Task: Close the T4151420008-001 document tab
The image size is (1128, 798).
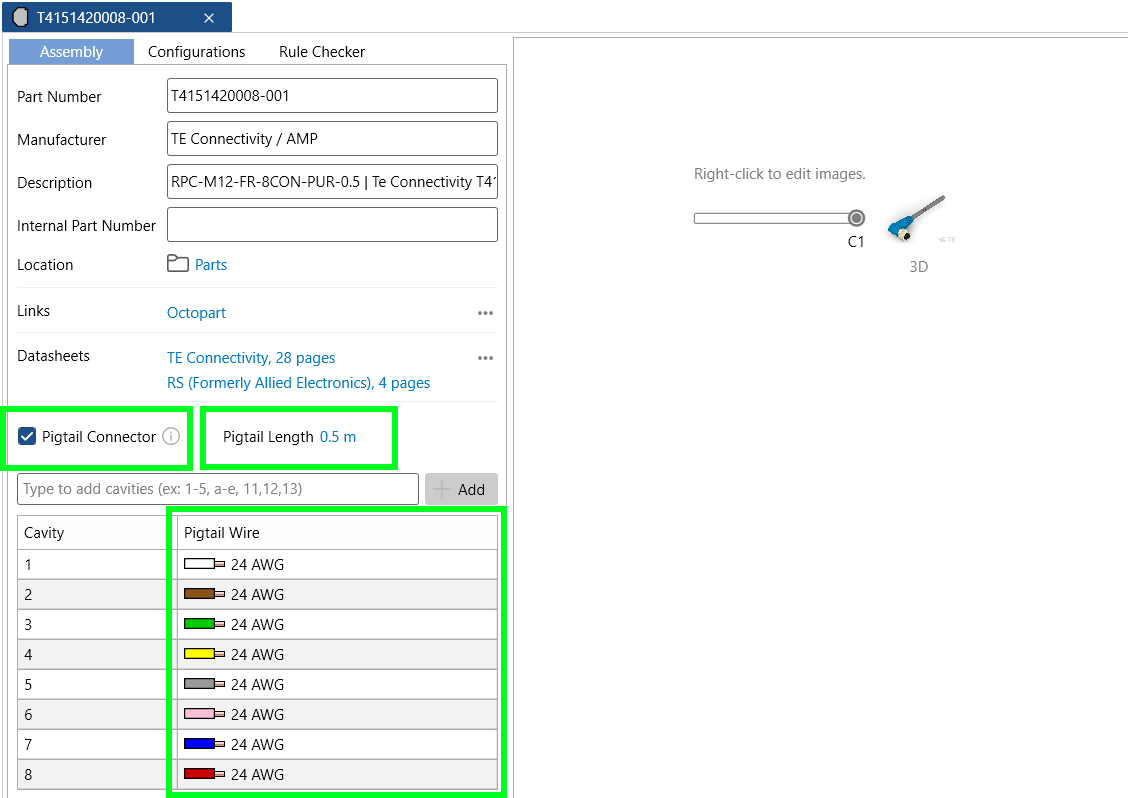Action: click(x=209, y=18)
